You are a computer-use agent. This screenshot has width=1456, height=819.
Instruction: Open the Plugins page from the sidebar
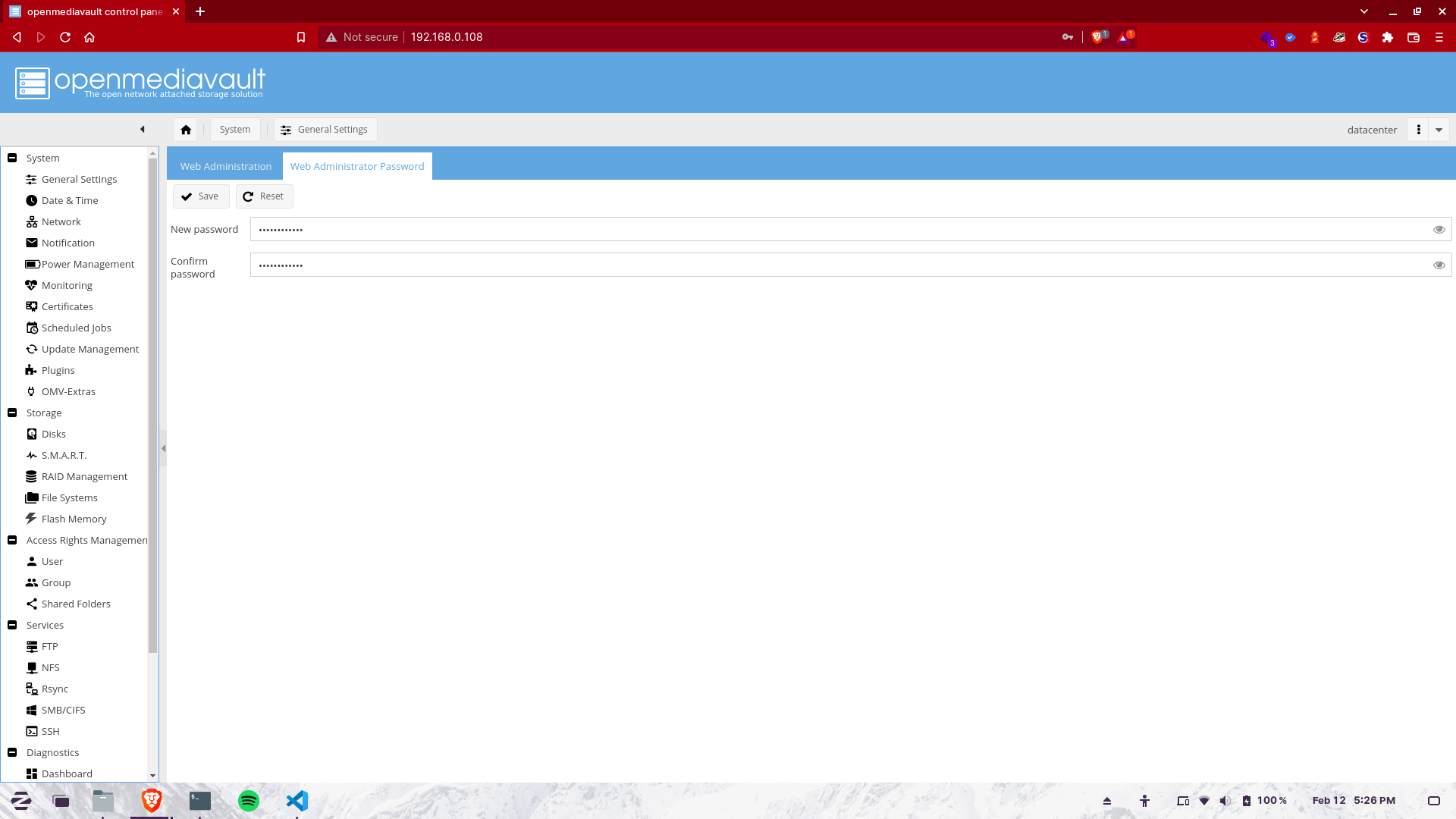[x=58, y=370]
